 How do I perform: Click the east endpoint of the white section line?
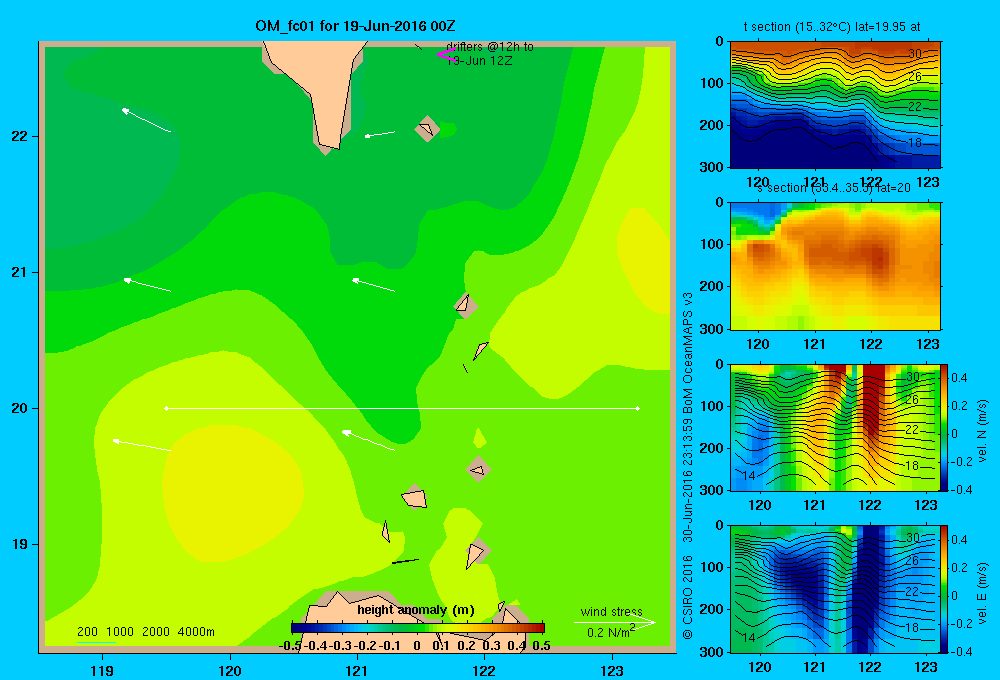tap(638, 408)
